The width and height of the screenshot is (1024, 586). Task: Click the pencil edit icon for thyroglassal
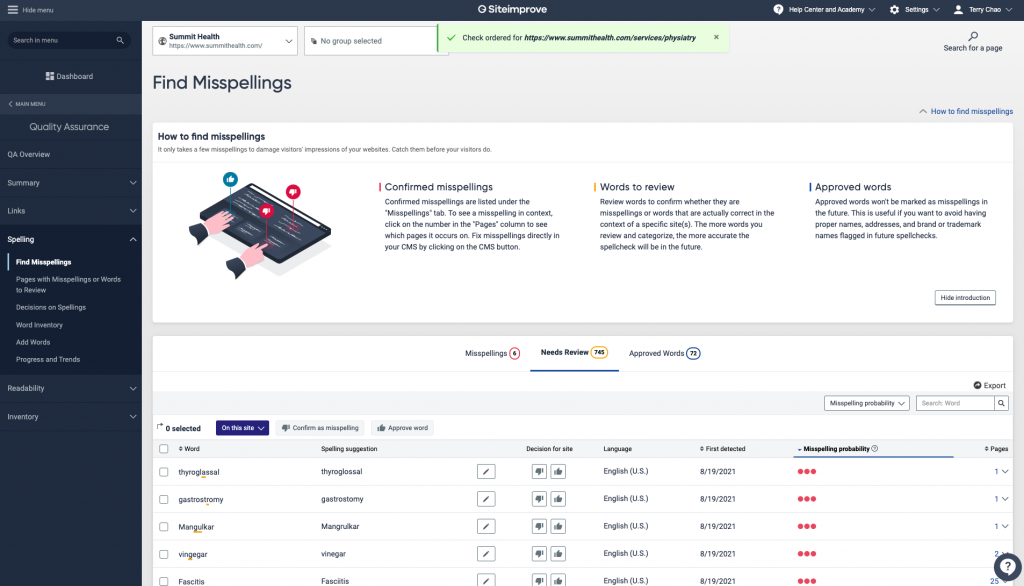click(x=486, y=471)
